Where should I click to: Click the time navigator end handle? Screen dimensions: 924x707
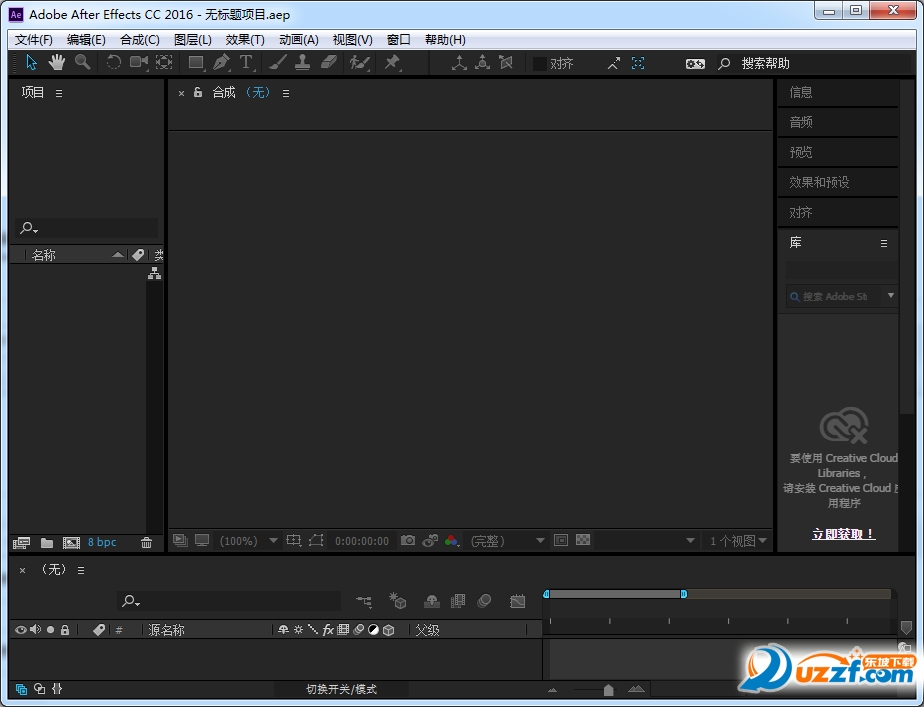[684, 594]
